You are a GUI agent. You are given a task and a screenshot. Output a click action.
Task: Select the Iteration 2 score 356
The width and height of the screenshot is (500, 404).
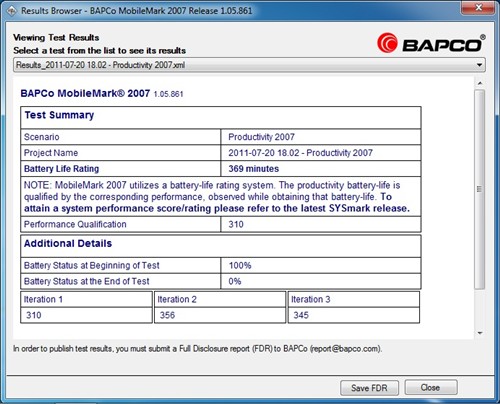tap(167, 315)
